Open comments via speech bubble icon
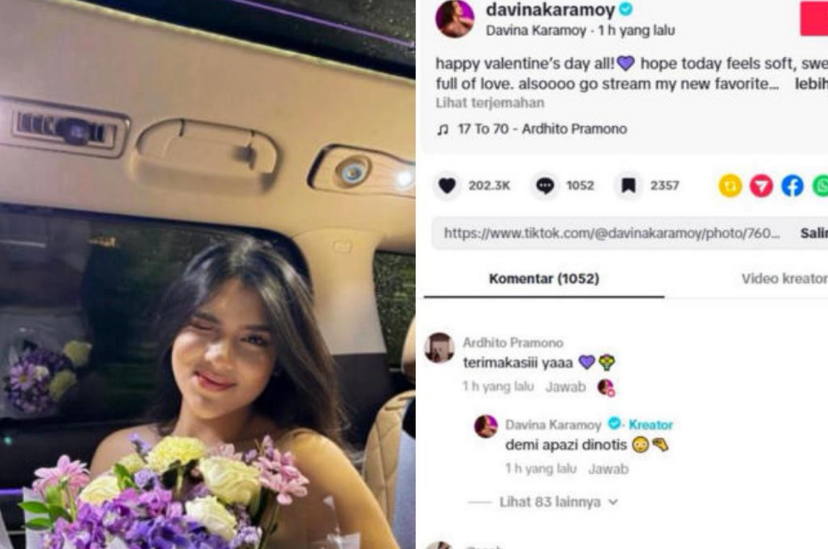The height and width of the screenshot is (549, 828). 545,185
